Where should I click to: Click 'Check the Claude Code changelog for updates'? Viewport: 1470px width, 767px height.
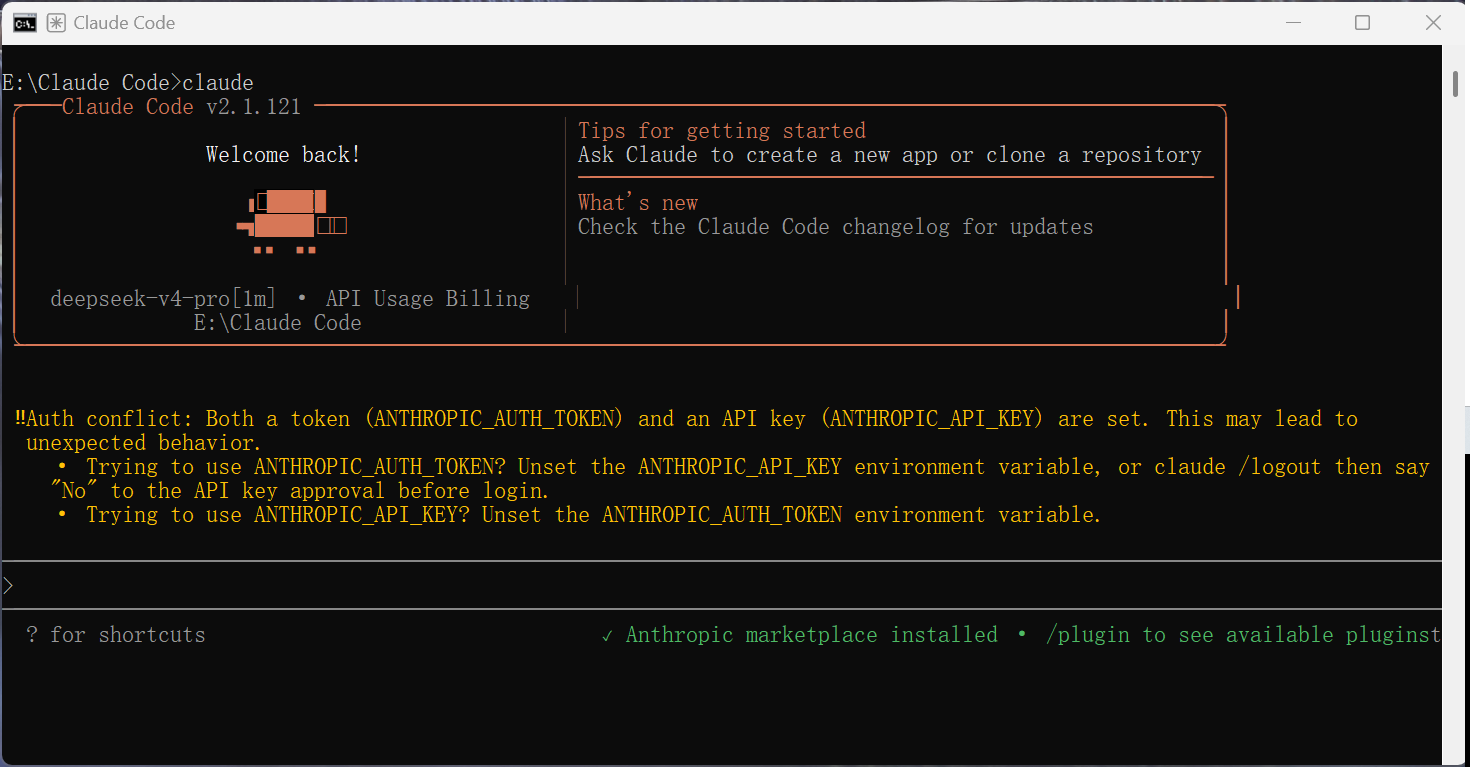[x=836, y=227]
